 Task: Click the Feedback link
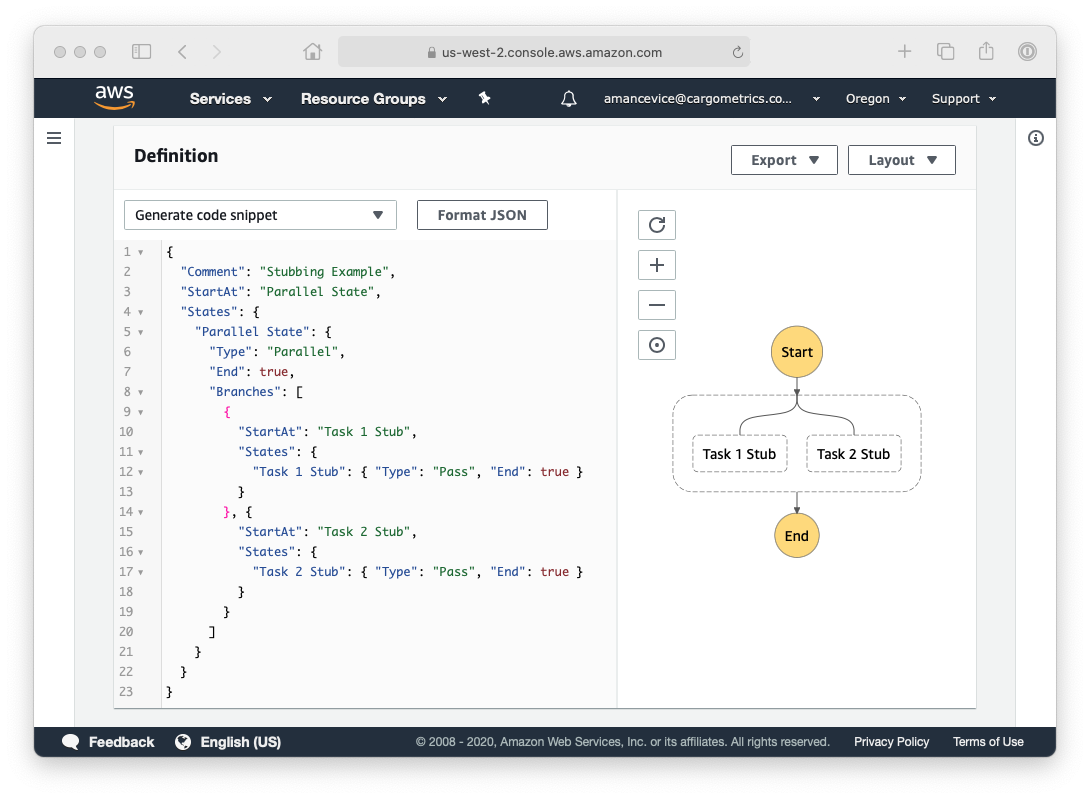tap(122, 742)
